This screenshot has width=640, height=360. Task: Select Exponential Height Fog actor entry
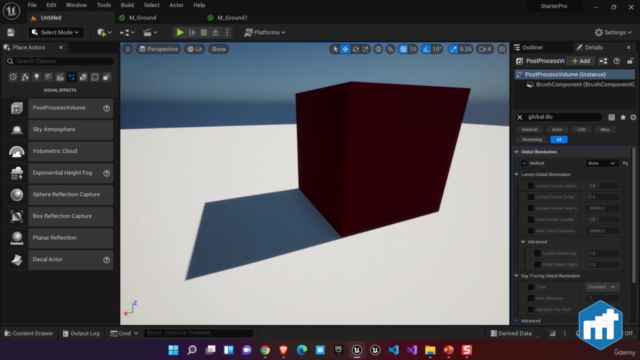tap(59, 173)
